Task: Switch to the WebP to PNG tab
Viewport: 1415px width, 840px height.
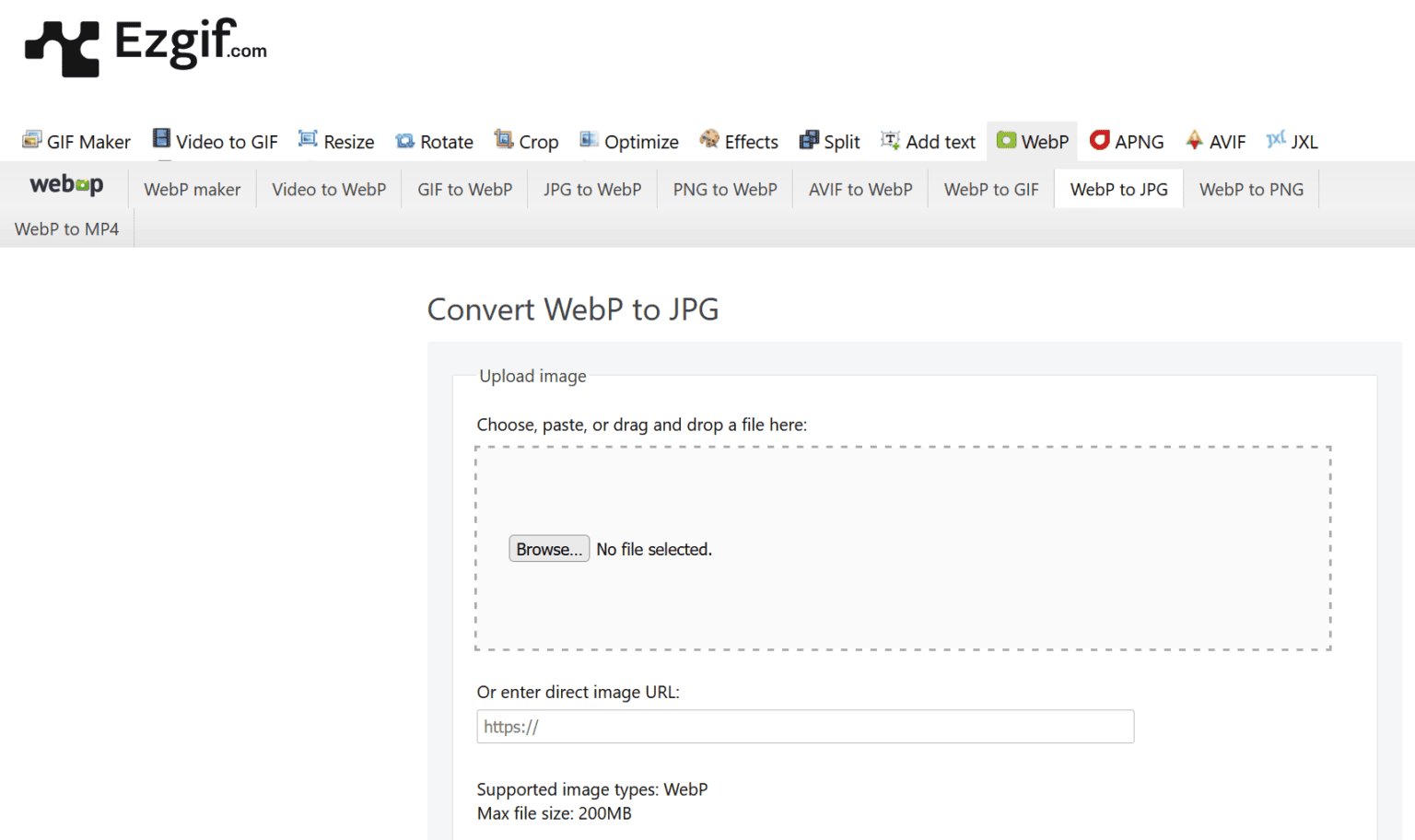Action: click(x=1251, y=189)
